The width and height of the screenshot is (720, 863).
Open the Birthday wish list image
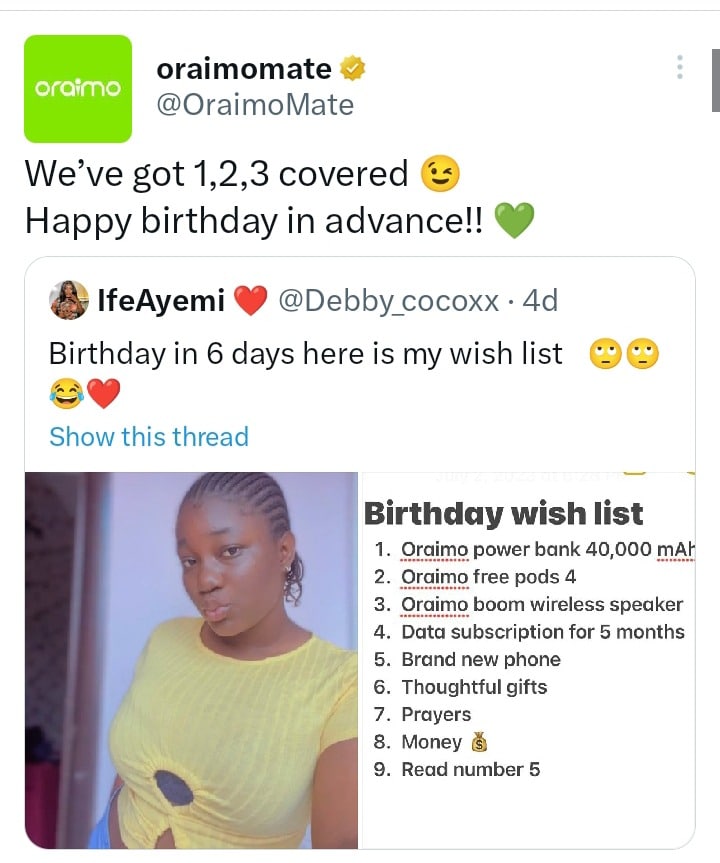[528, 660]
